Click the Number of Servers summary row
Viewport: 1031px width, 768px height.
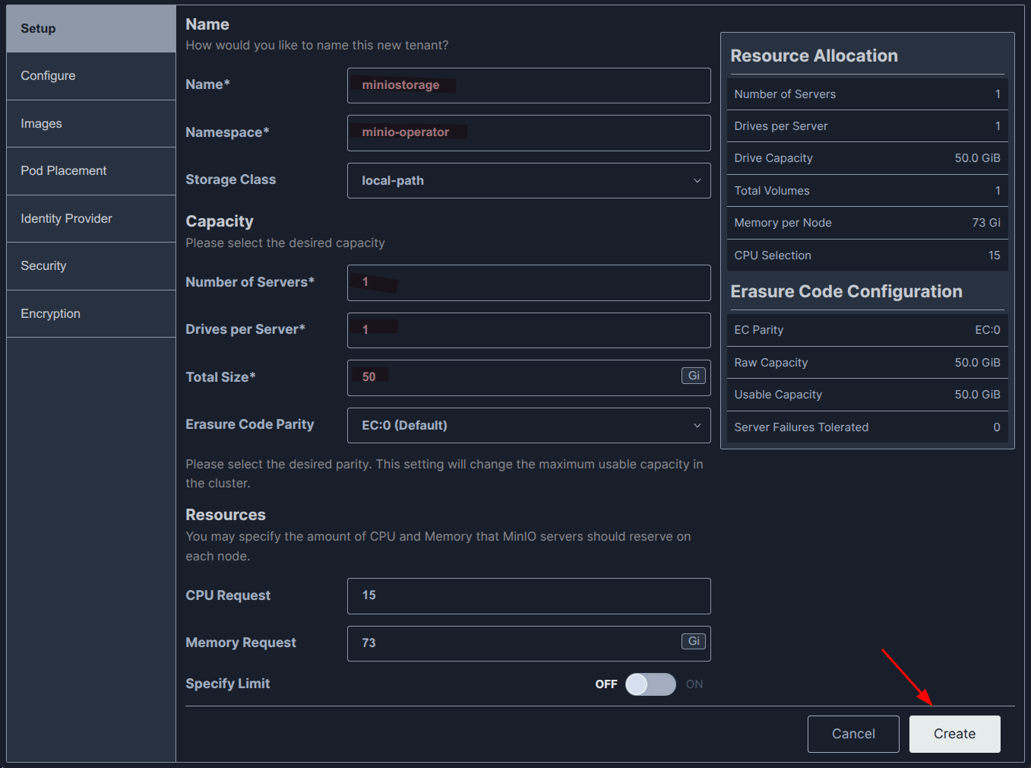tap(867, 94)
